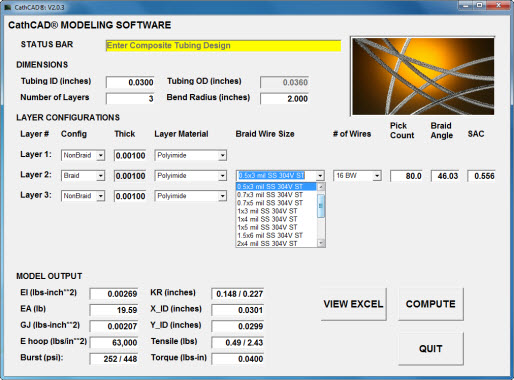This screenshot has height=380, width=514.
Task: Open the 16 BW number of wires dropdown
Action: [377, 176]
